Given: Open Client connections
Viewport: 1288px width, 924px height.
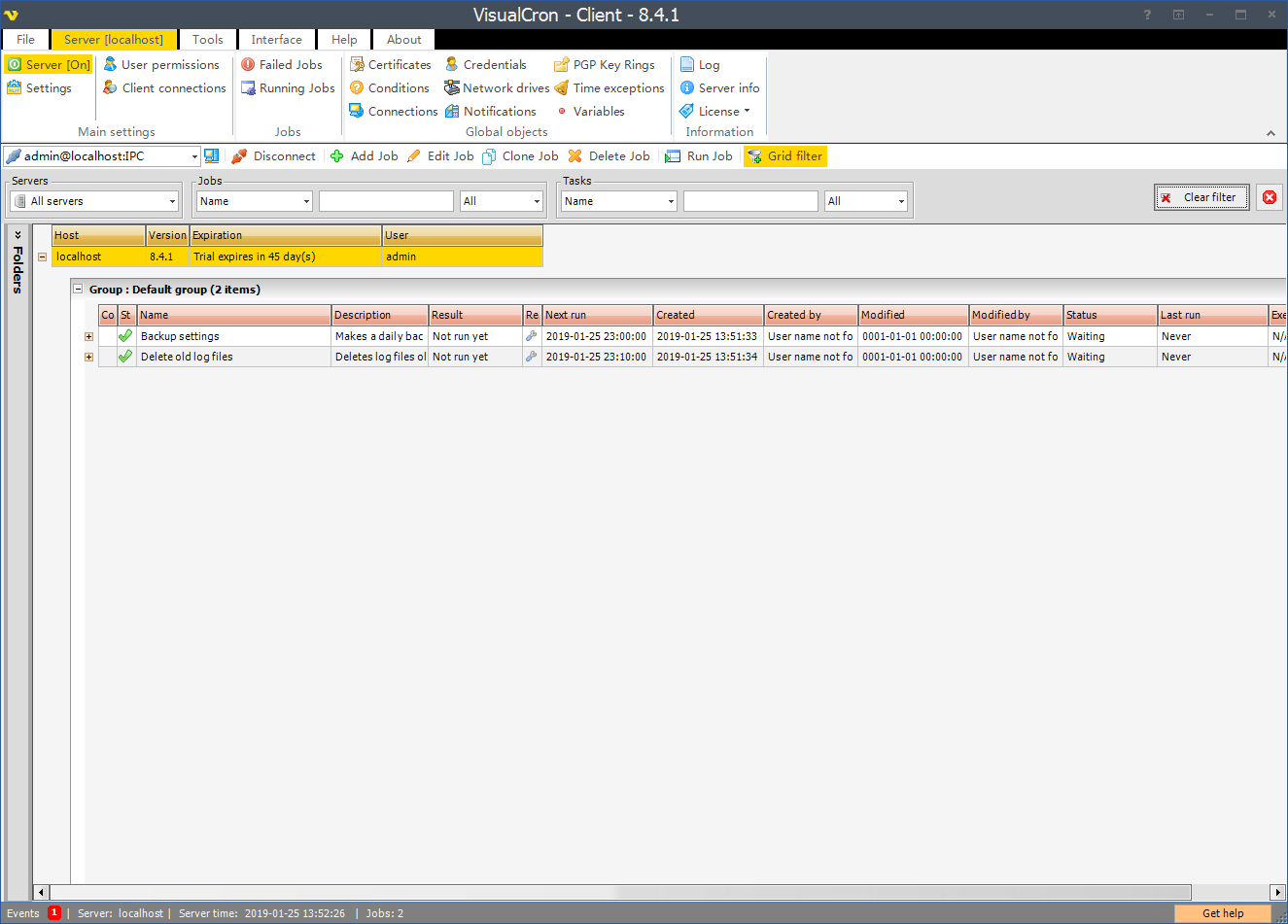Looking at the screenshot, I should (164, 87).
